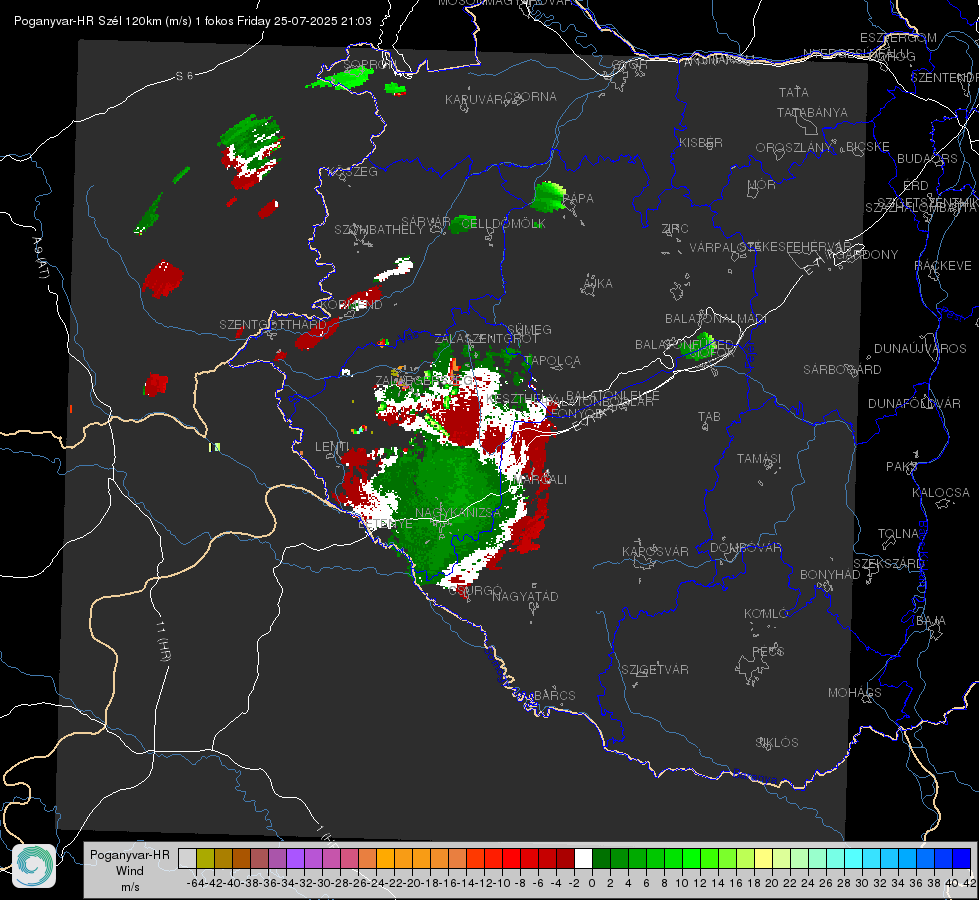Click the SZENTGOTTHARD city label
Screen dimensions: 979x900
click(x=273, y=325)
